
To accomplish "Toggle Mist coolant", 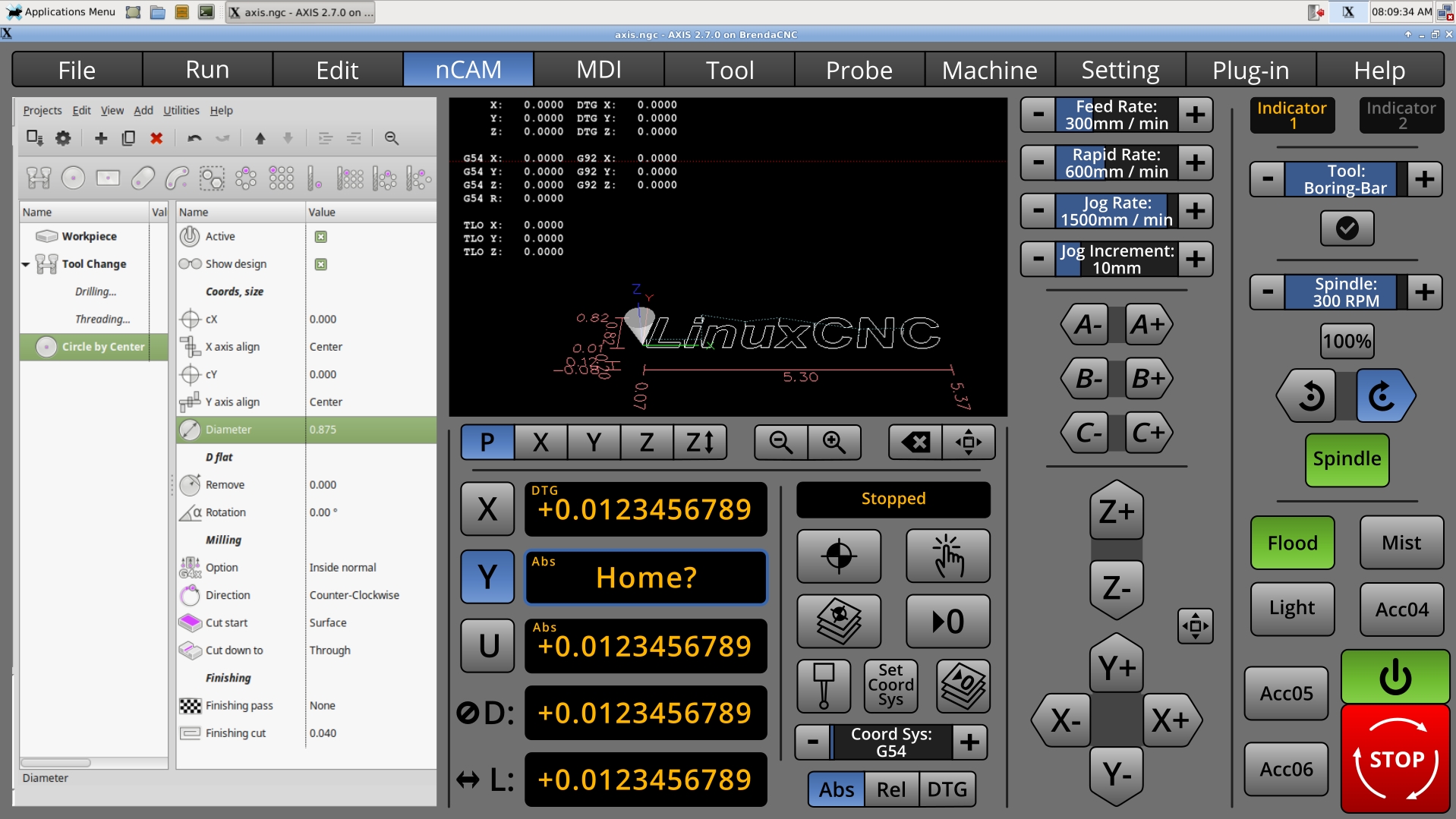I will tap(1401, 543).
